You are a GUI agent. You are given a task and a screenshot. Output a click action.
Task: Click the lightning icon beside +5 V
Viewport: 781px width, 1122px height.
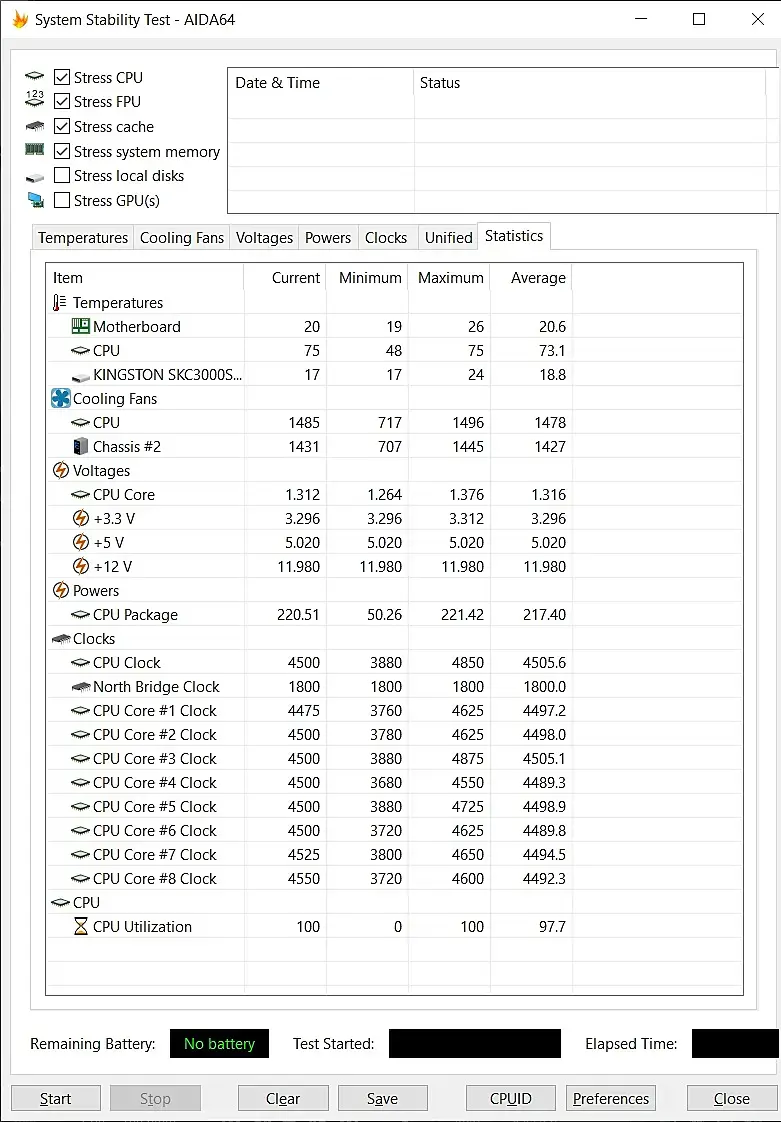coord(81,542)
